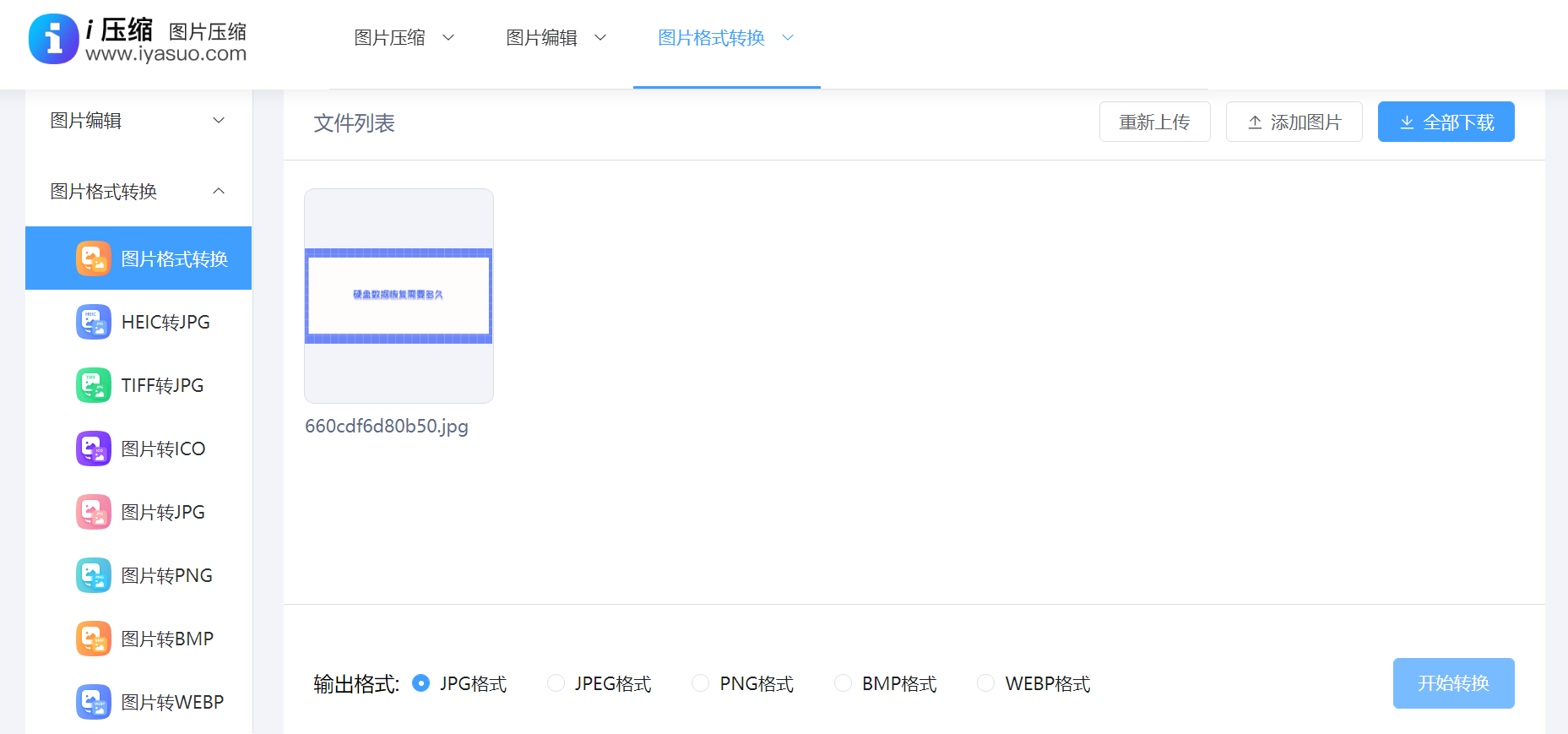Select the 图片格式转换 sidebar icon

[94, 258]
